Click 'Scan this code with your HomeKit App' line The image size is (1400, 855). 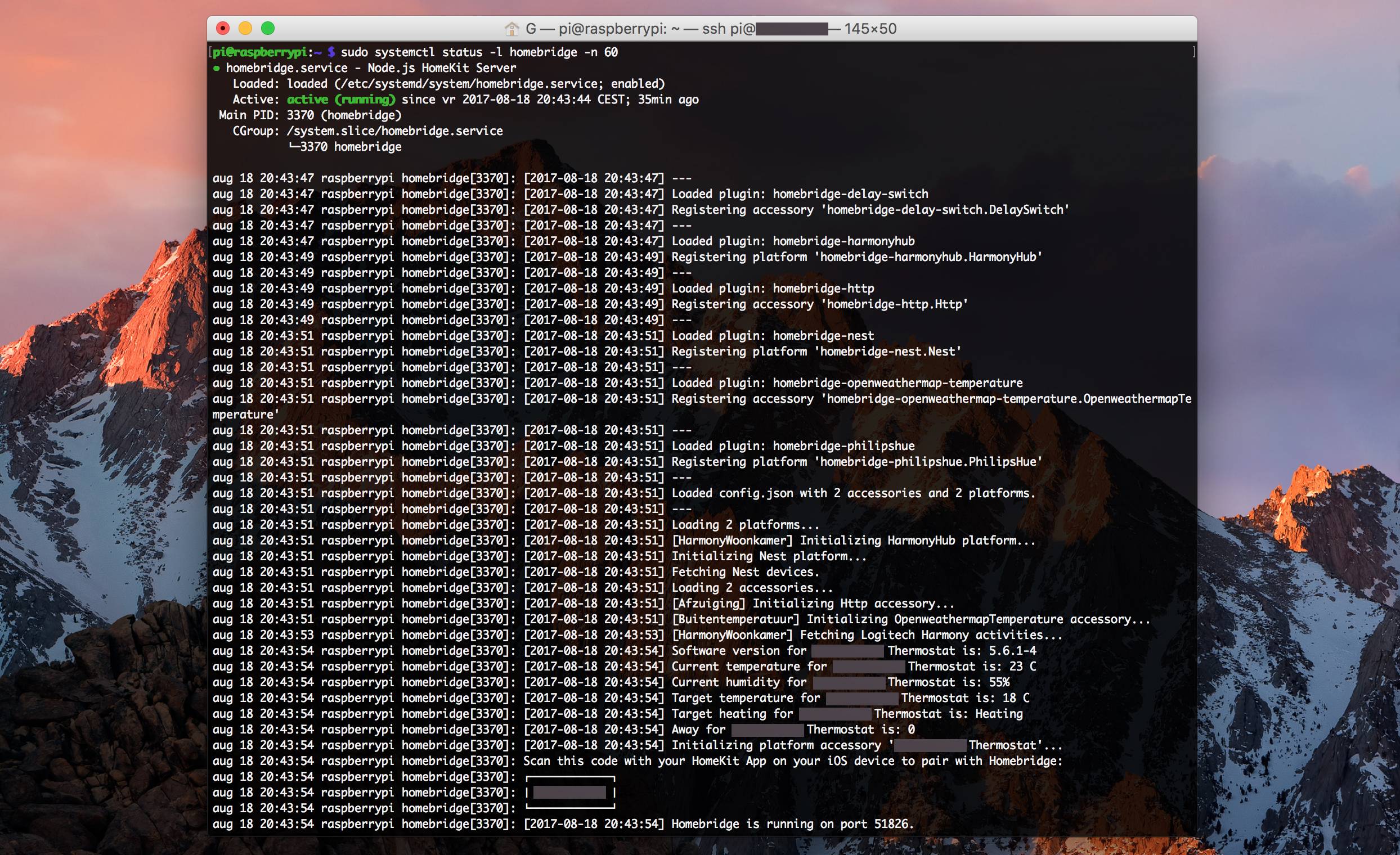(792, 761)
